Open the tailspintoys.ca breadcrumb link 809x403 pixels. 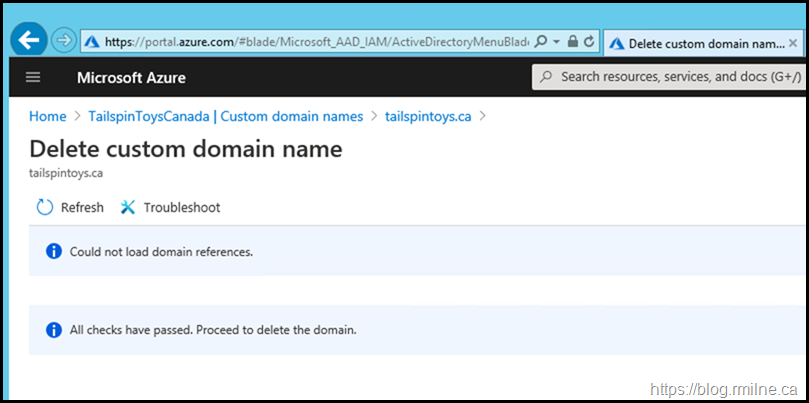pos(428,116)
